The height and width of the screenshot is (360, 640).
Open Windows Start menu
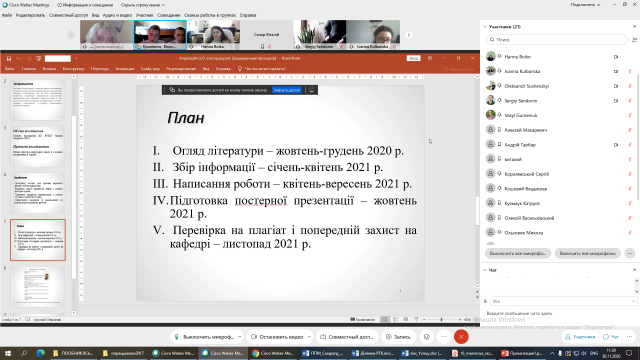coord(7,353)
